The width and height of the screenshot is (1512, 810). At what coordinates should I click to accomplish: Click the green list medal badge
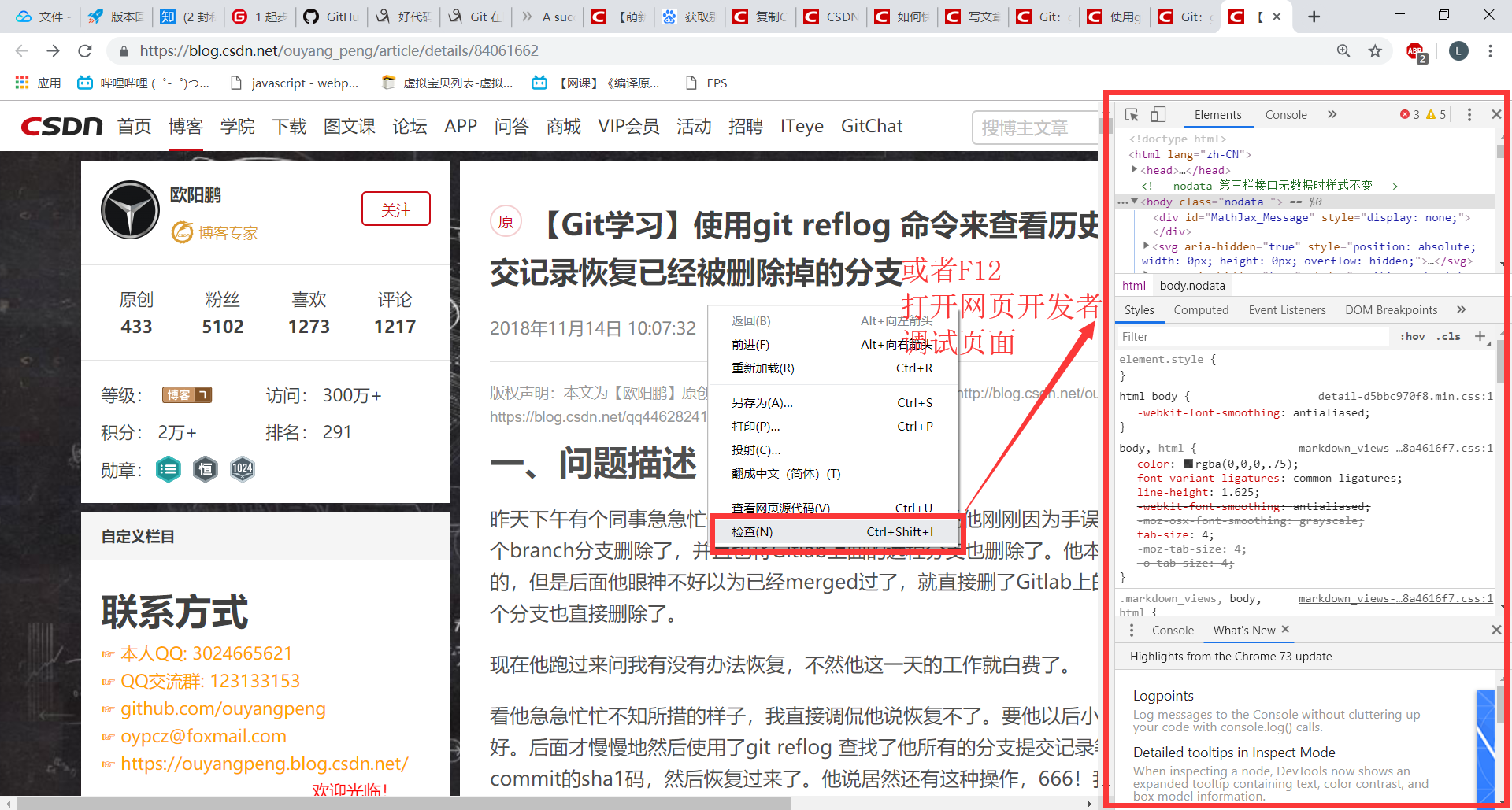[x=168, y=469]
